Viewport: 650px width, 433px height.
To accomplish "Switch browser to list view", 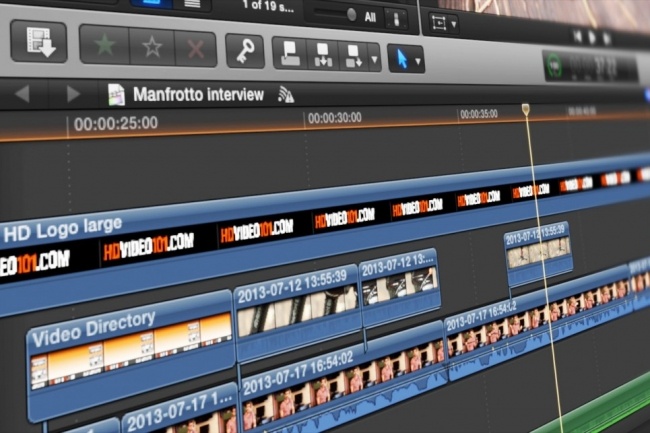I will click(x=192, y=4).
